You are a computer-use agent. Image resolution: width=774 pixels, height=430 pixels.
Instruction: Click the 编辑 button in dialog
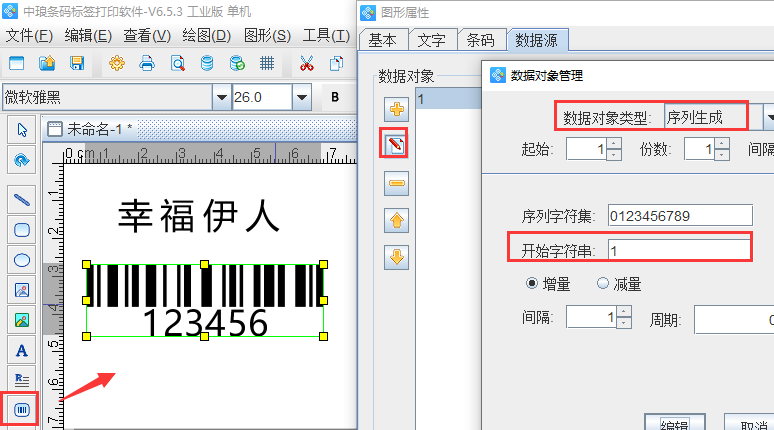click(674, 422)
